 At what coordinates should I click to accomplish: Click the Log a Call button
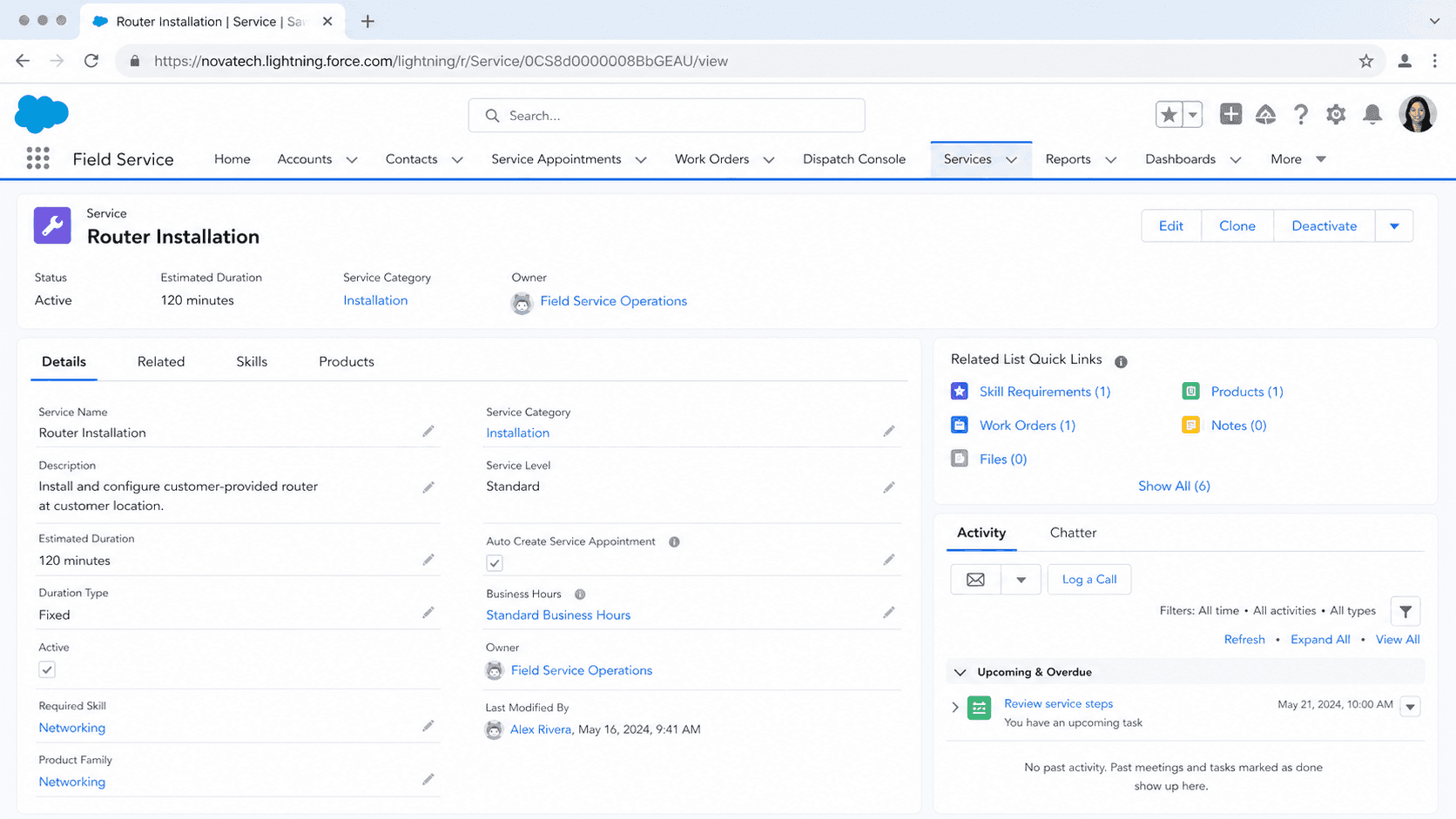point(1089,580)
